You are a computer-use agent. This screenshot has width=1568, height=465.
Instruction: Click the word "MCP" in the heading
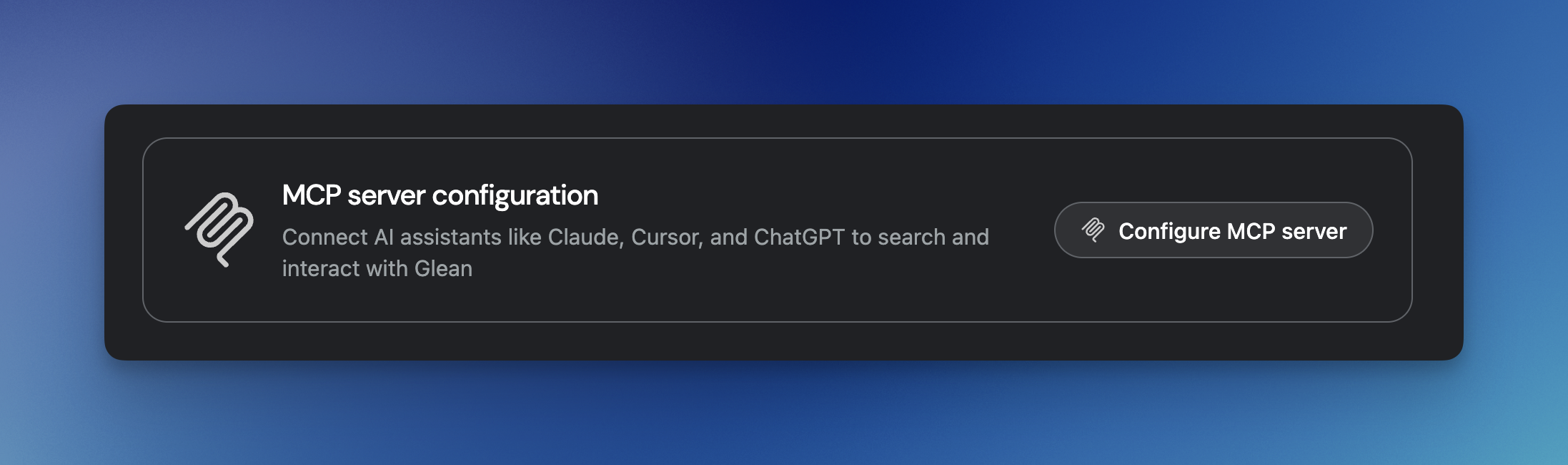click(x=312, y=195)
